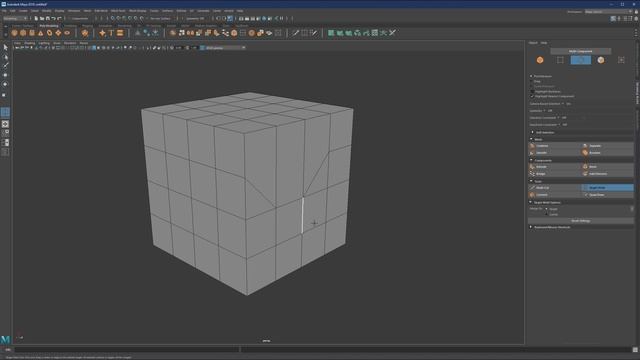
Task: Choose the Lasso select tool in toolbox
Action: point(5,57)
